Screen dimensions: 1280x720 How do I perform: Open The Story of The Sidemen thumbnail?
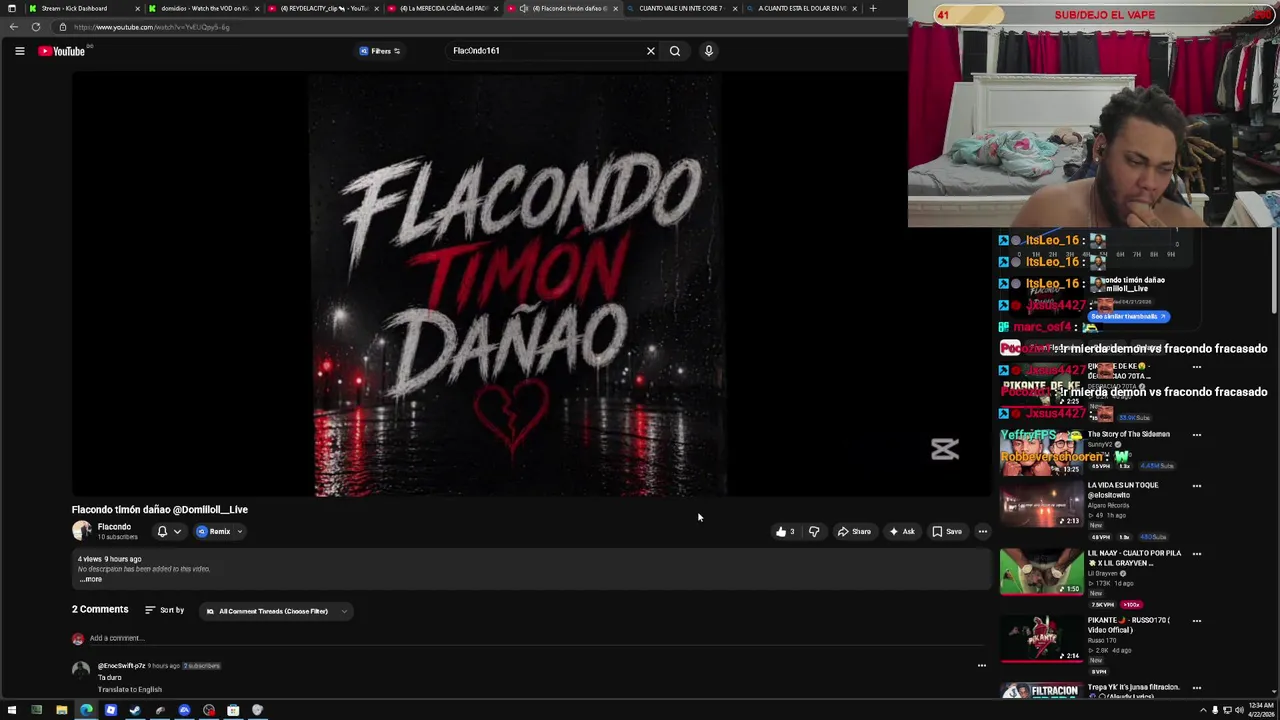1041,452
